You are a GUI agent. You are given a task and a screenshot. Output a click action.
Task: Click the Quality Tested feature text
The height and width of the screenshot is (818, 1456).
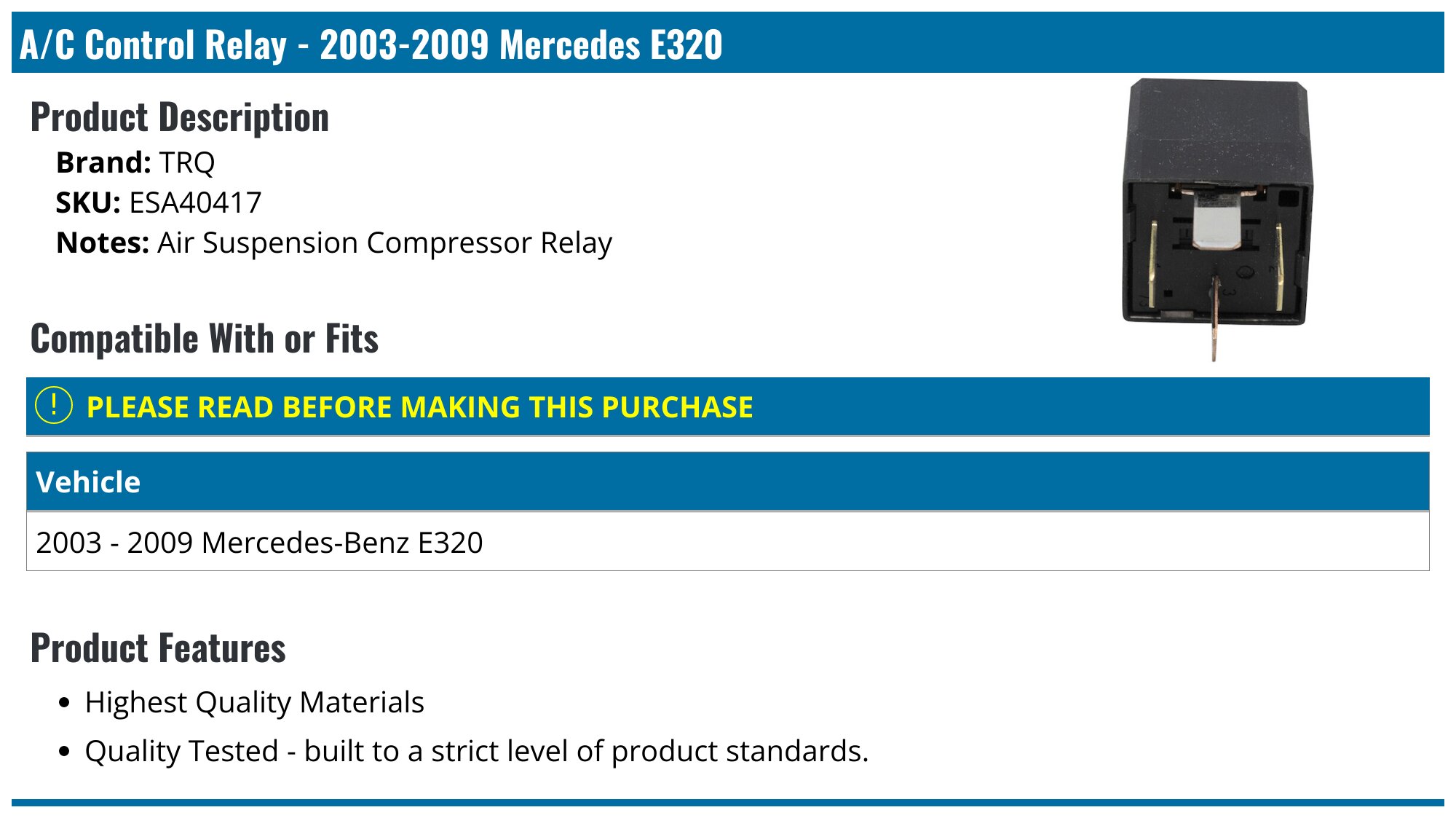click(477, 751)
